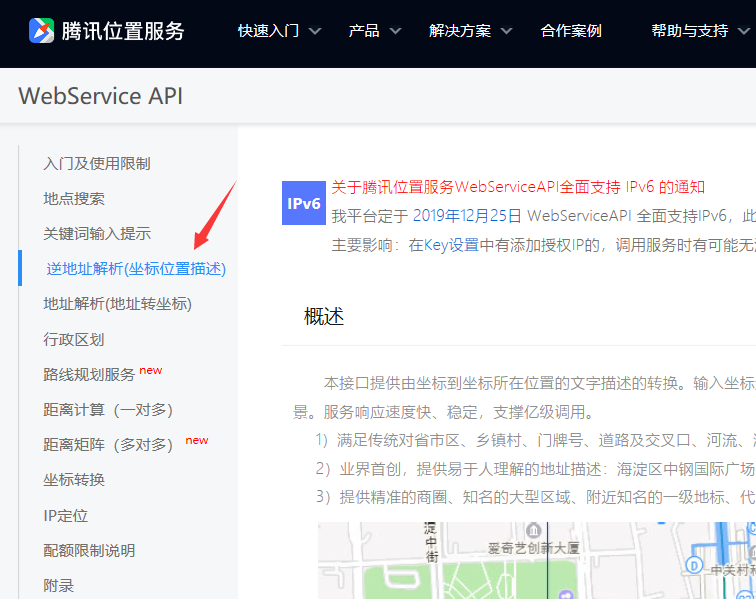
Task: Click the 2019年12月25日 date link
Action: click(x=467, y=216)
